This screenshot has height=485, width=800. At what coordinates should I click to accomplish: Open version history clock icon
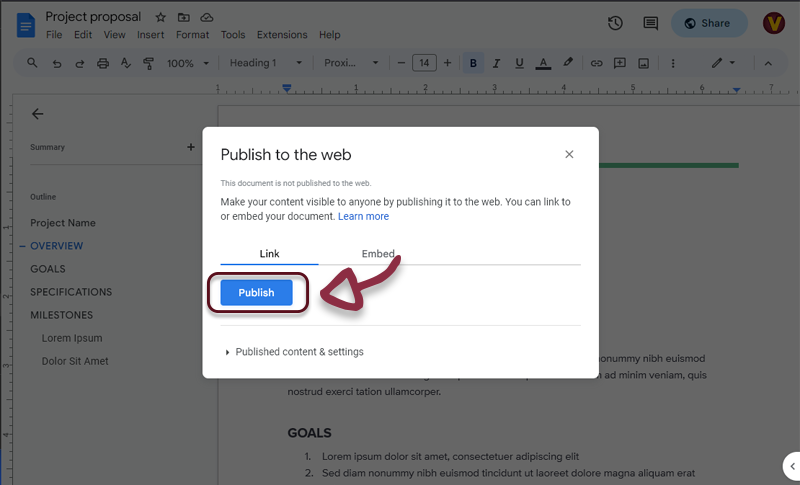click(x=615, y=23)
